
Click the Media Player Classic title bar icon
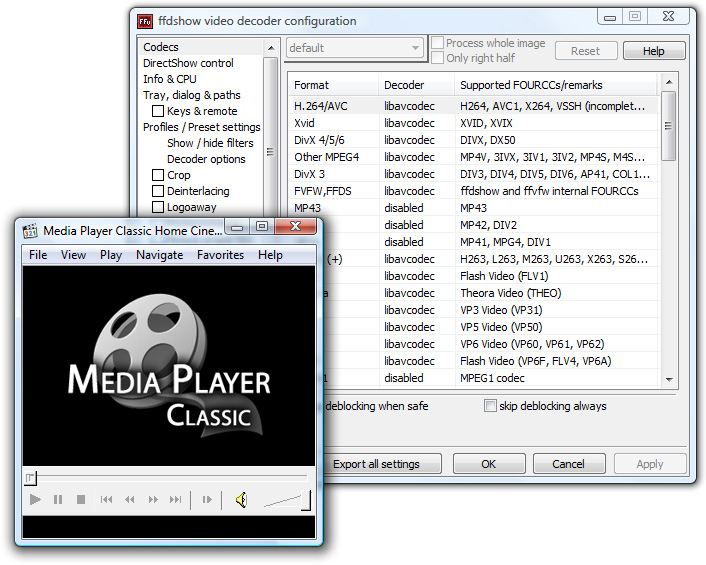coord(30,231)
